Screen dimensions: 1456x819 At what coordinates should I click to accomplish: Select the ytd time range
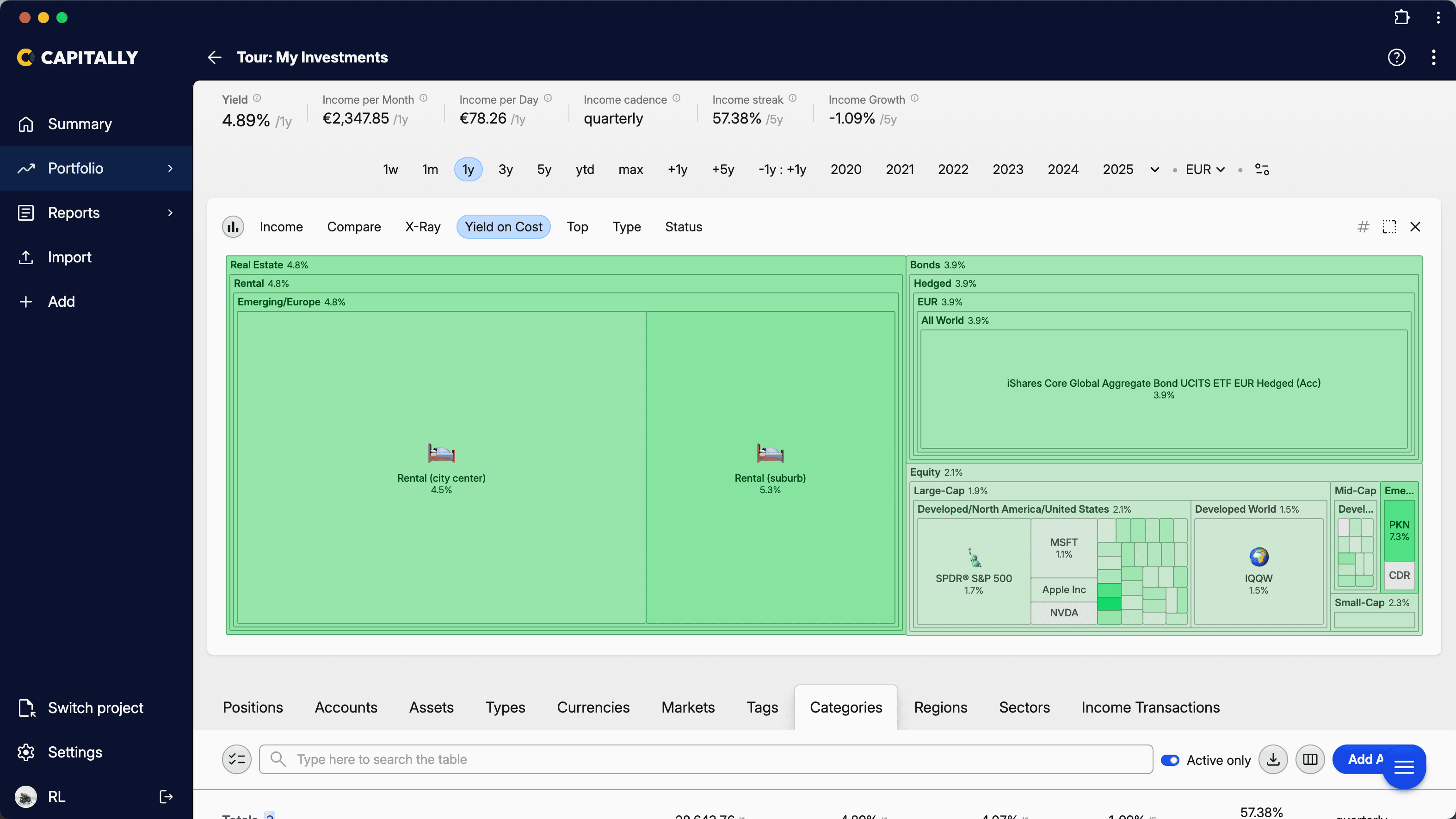click(585, 169)
